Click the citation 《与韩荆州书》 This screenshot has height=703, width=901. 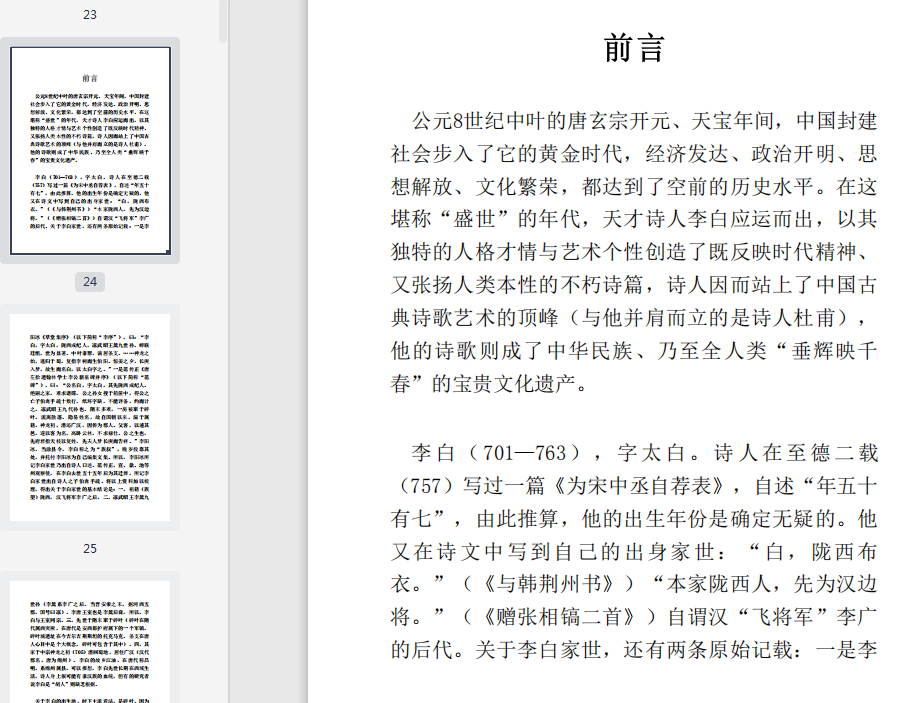[549, 584]
